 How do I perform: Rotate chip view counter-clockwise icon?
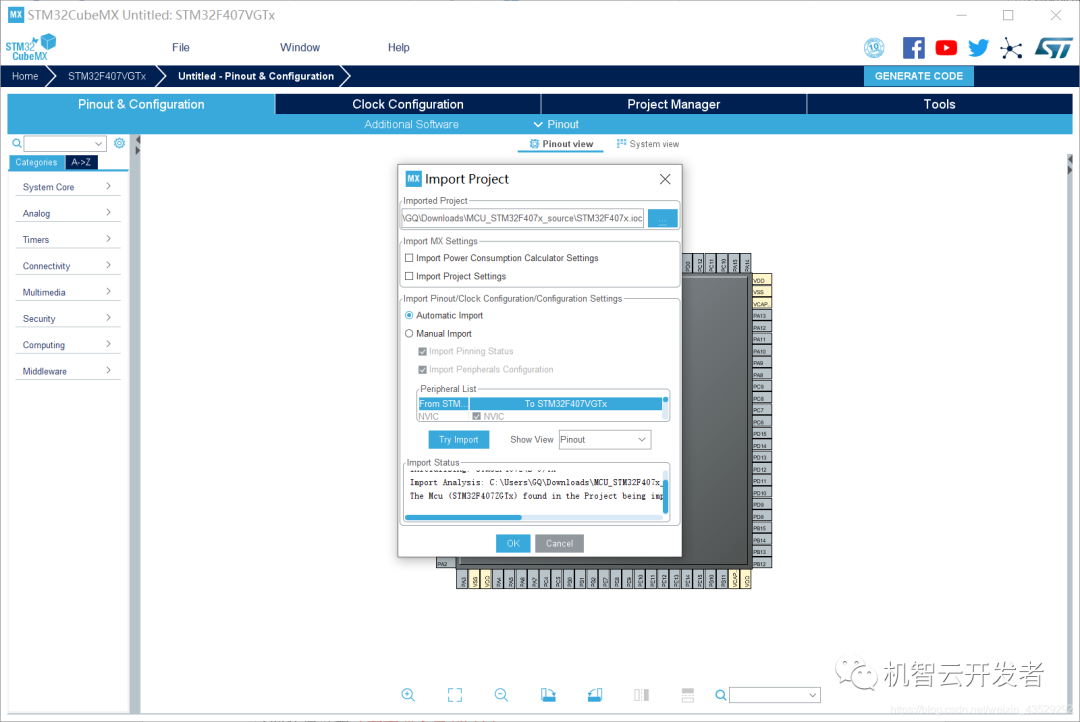coord(595,694)
